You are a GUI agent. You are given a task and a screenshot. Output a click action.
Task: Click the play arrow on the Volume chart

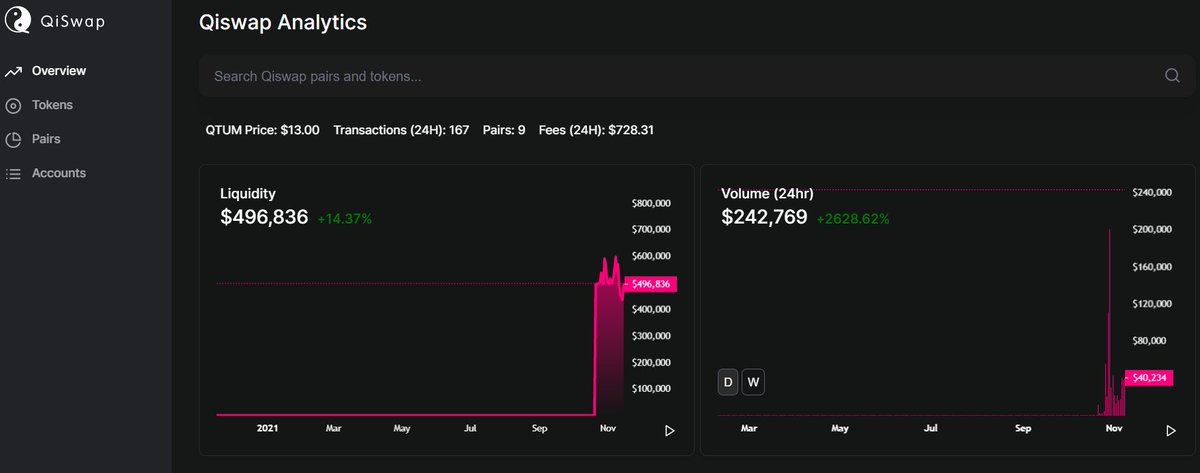pyautogui.click(x=1171, y=431)
